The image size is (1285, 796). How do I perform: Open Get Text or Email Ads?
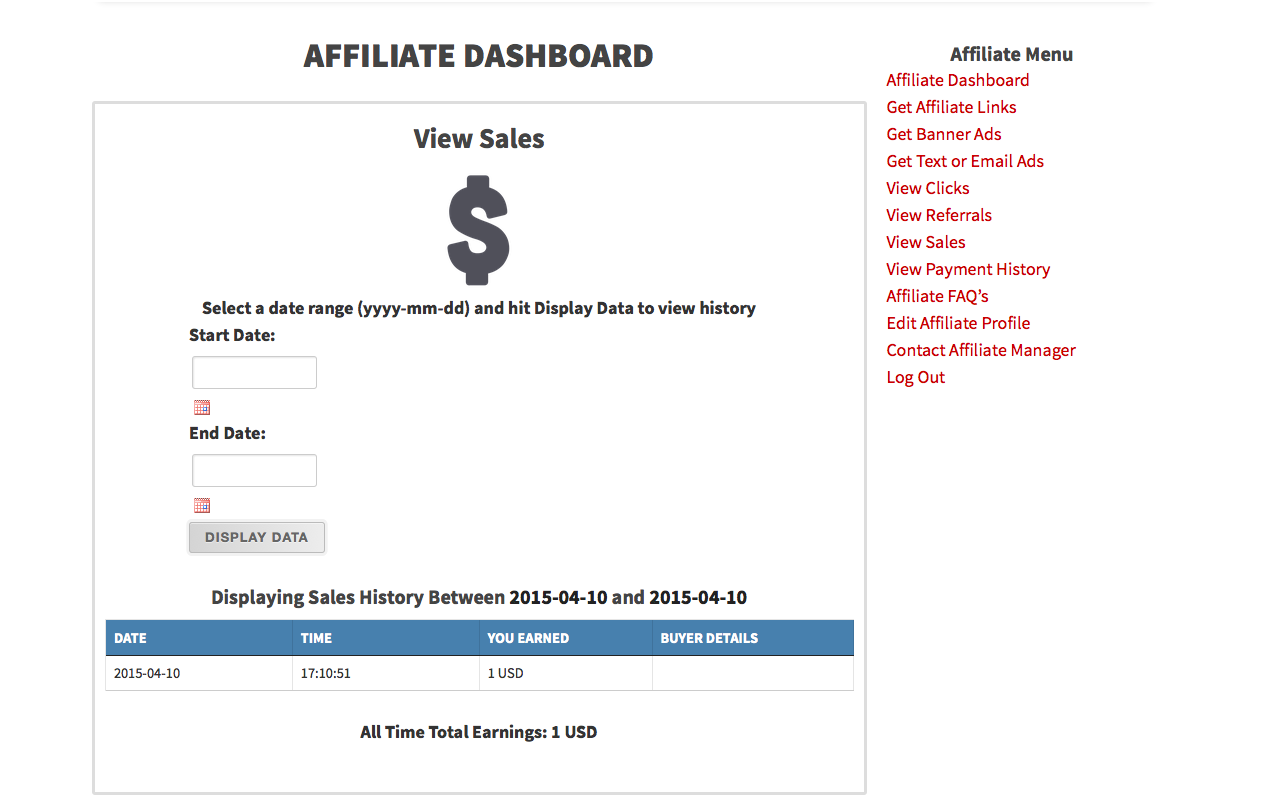tap(965, 161)
